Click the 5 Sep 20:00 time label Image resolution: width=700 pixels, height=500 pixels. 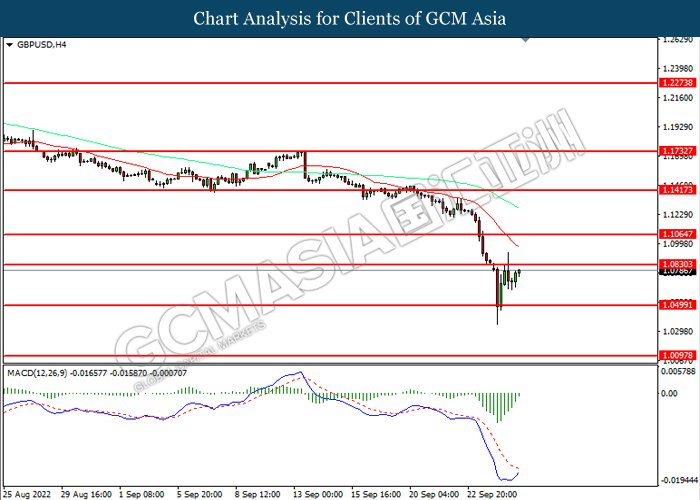[x=199, y=495]
